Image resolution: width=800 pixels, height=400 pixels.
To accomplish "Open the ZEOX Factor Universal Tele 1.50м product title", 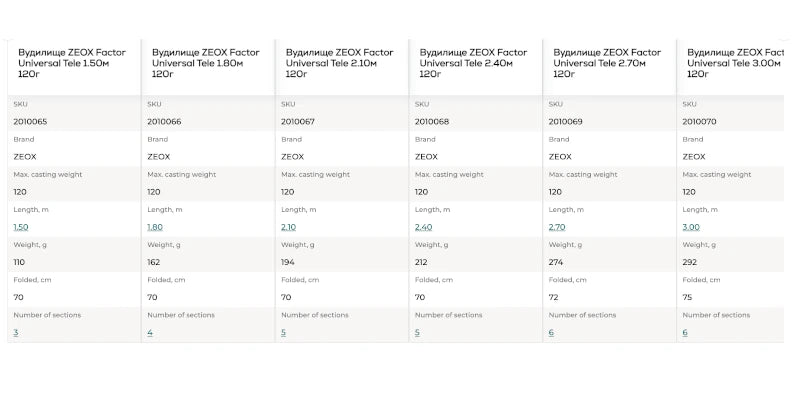I will pos(71,62).
